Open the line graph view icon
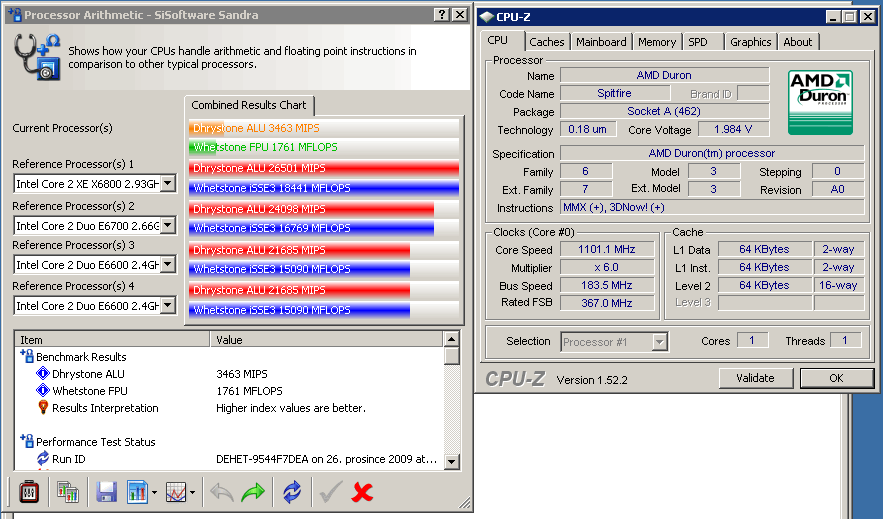The image size is (883, 519). pos(176,492)
